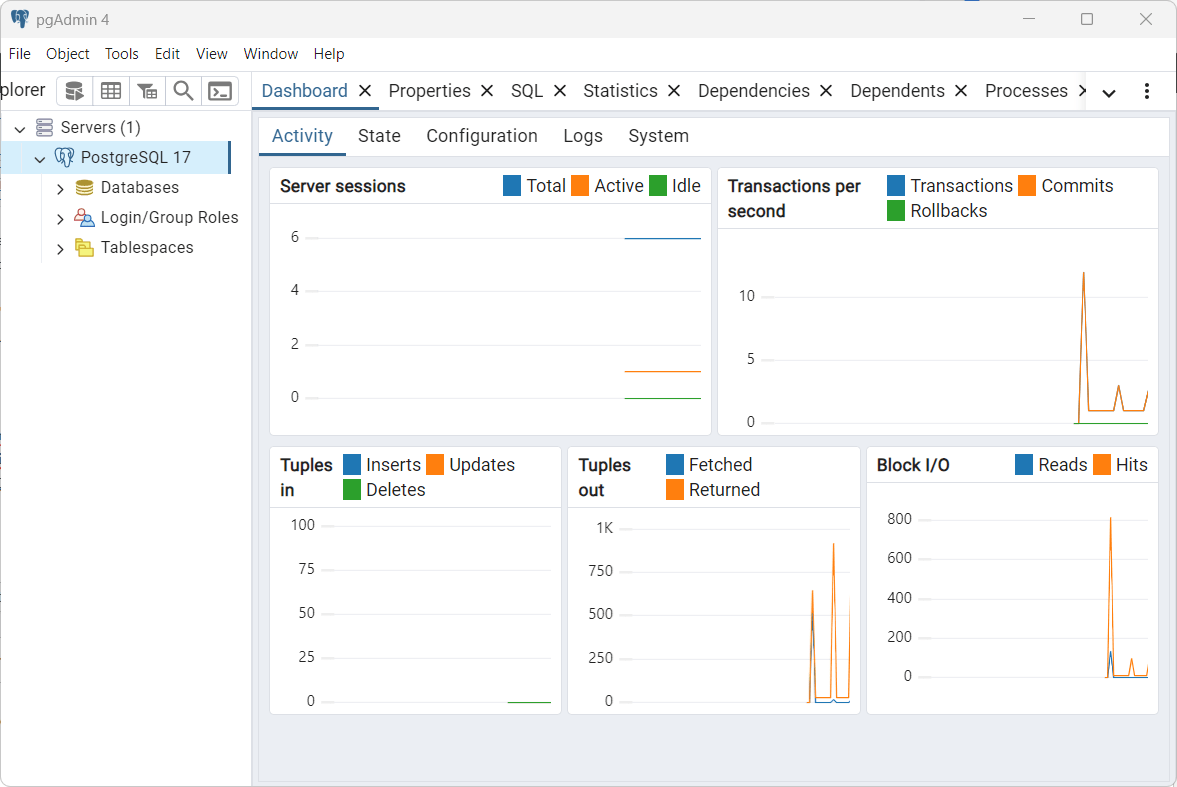This screenshot has height=787, width=1177.
Task: Open the Object menu
Action: click(x=68, y=54)
